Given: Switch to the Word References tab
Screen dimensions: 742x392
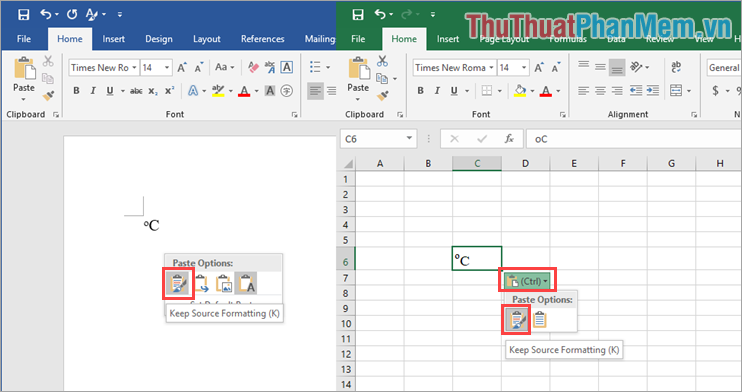Looking at the screenshot, I should point(263,39).
